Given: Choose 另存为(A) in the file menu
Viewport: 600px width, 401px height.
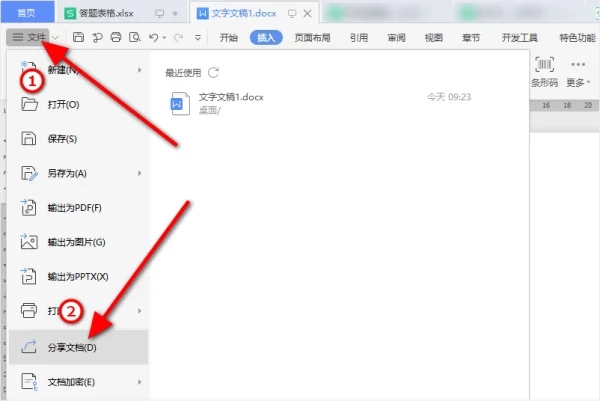Looking at the screenshot, I should 78,173.
